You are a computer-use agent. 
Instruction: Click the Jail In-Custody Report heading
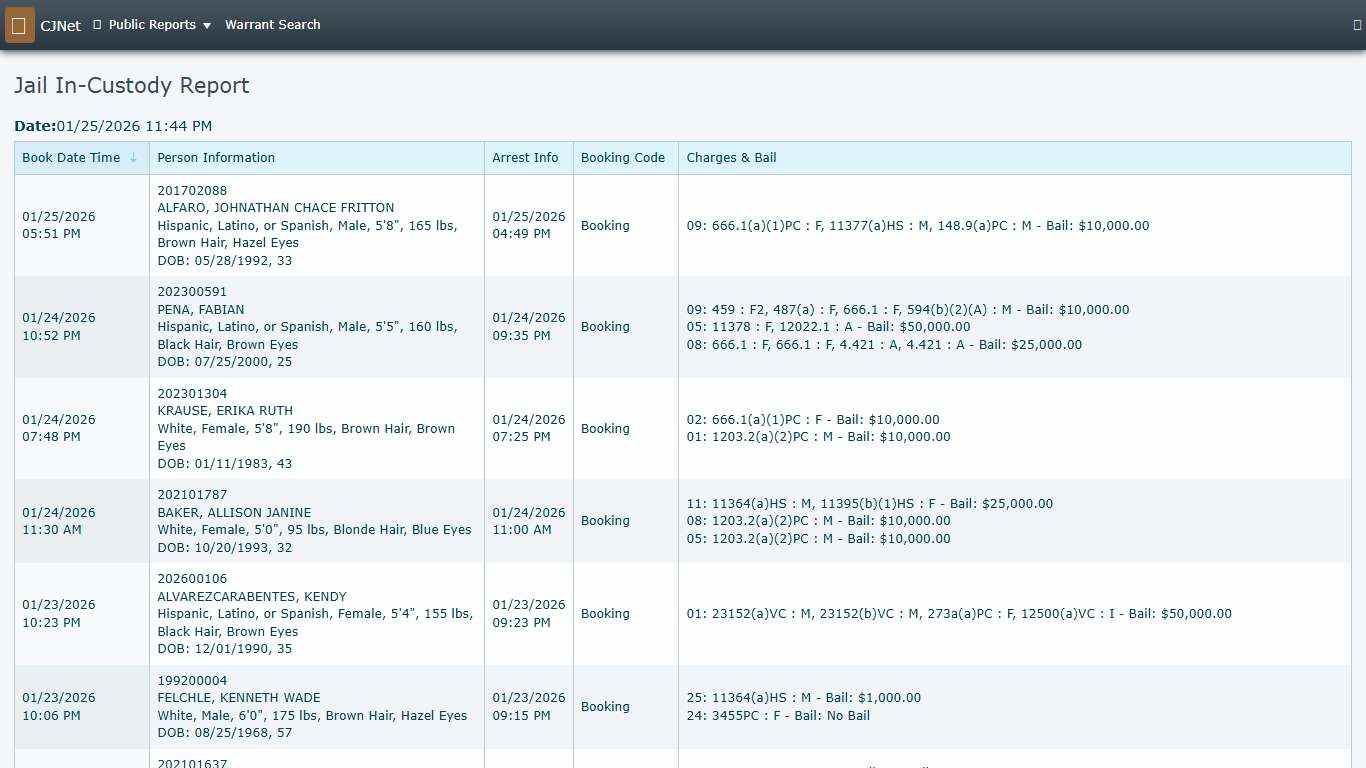click(132, 86)
